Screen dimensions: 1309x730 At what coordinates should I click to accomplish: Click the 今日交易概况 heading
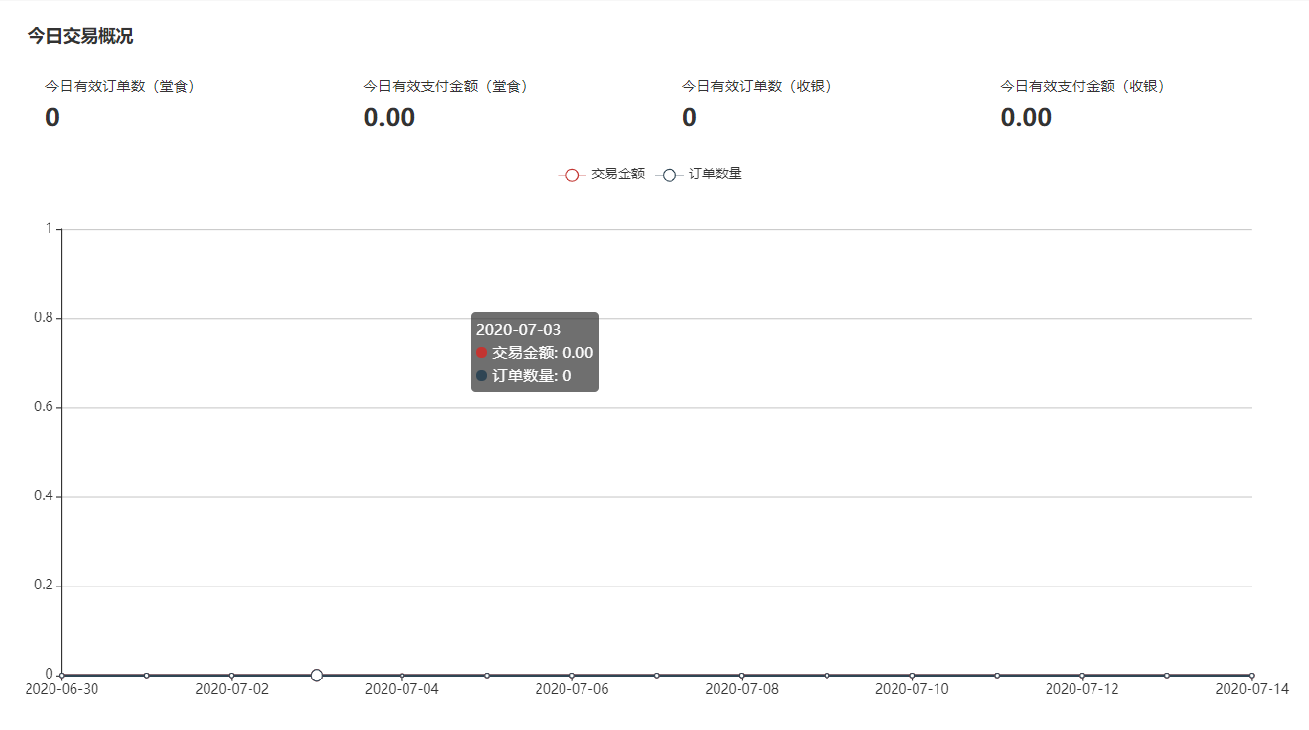tap(80, 37)
